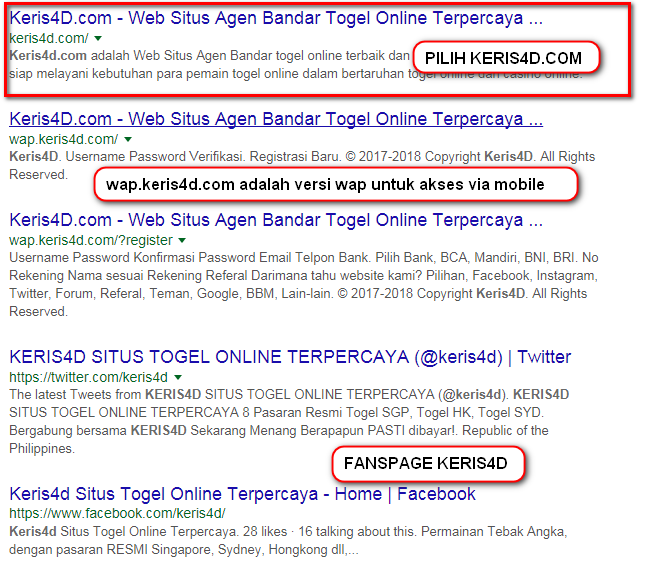Open the KERIS4D Twitter result title
Viewport: 661px width, 571px height.
coord(290,357)
